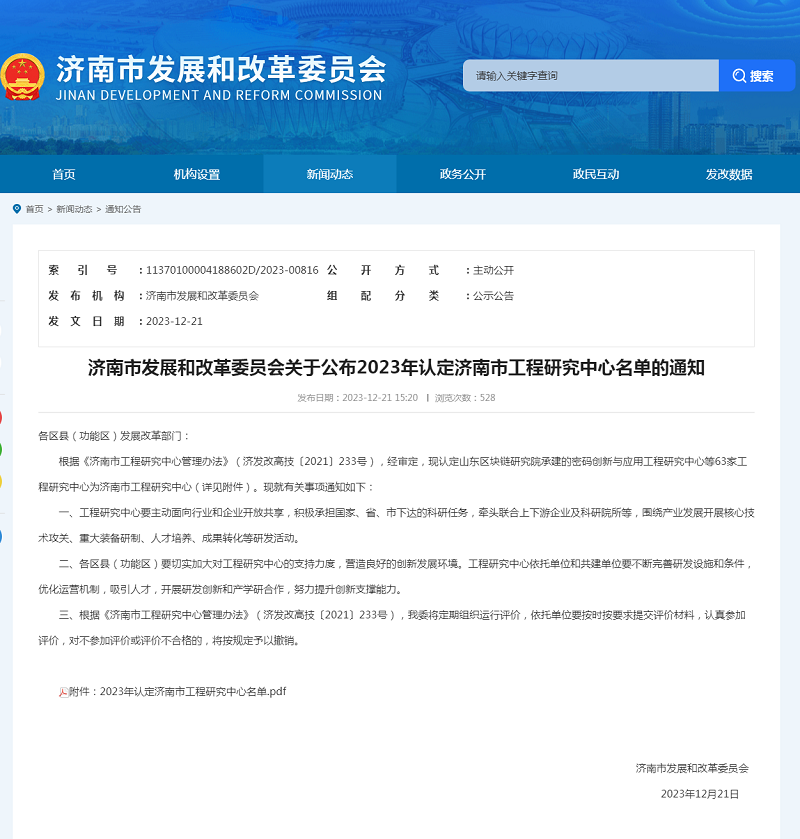Click 通知公告 in the breadcrumb
800x839 pixels.
123,209
